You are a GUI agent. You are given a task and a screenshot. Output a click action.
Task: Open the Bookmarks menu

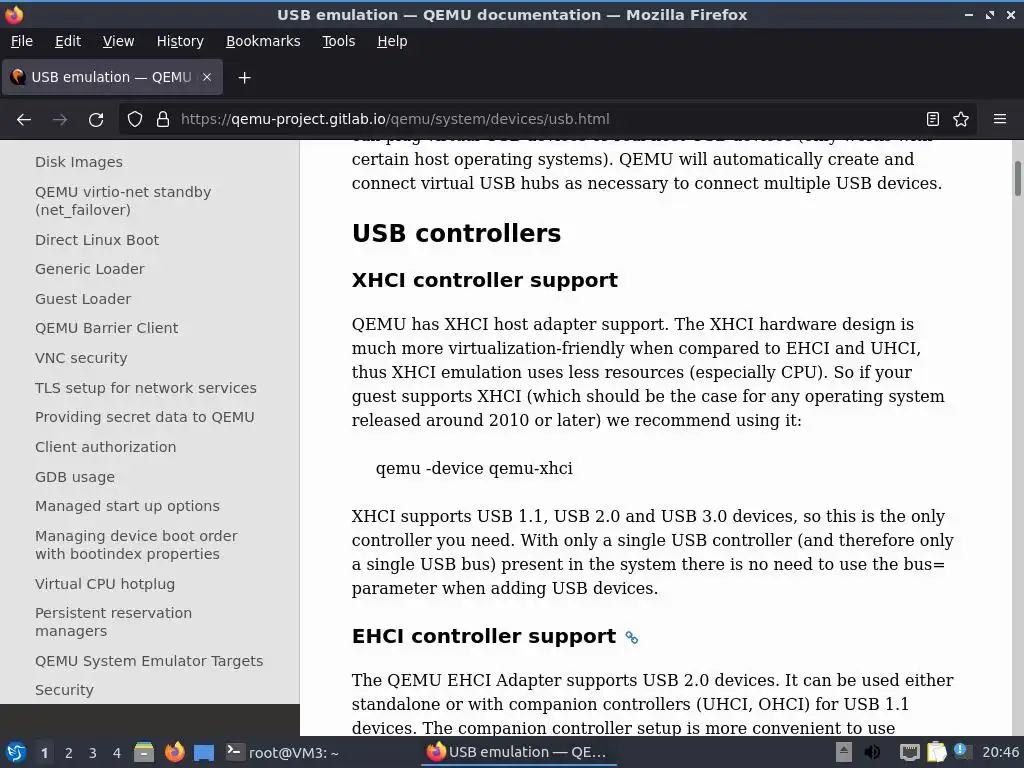(263, 41)
